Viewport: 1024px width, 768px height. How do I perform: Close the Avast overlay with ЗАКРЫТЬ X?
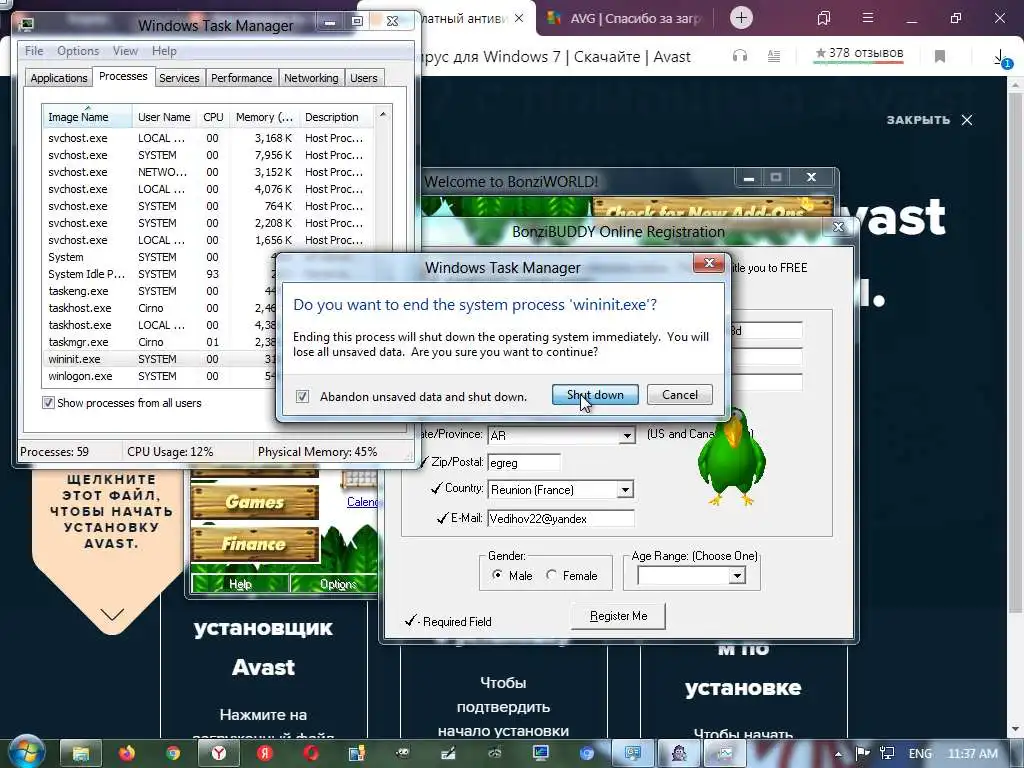tap(929, 120)
